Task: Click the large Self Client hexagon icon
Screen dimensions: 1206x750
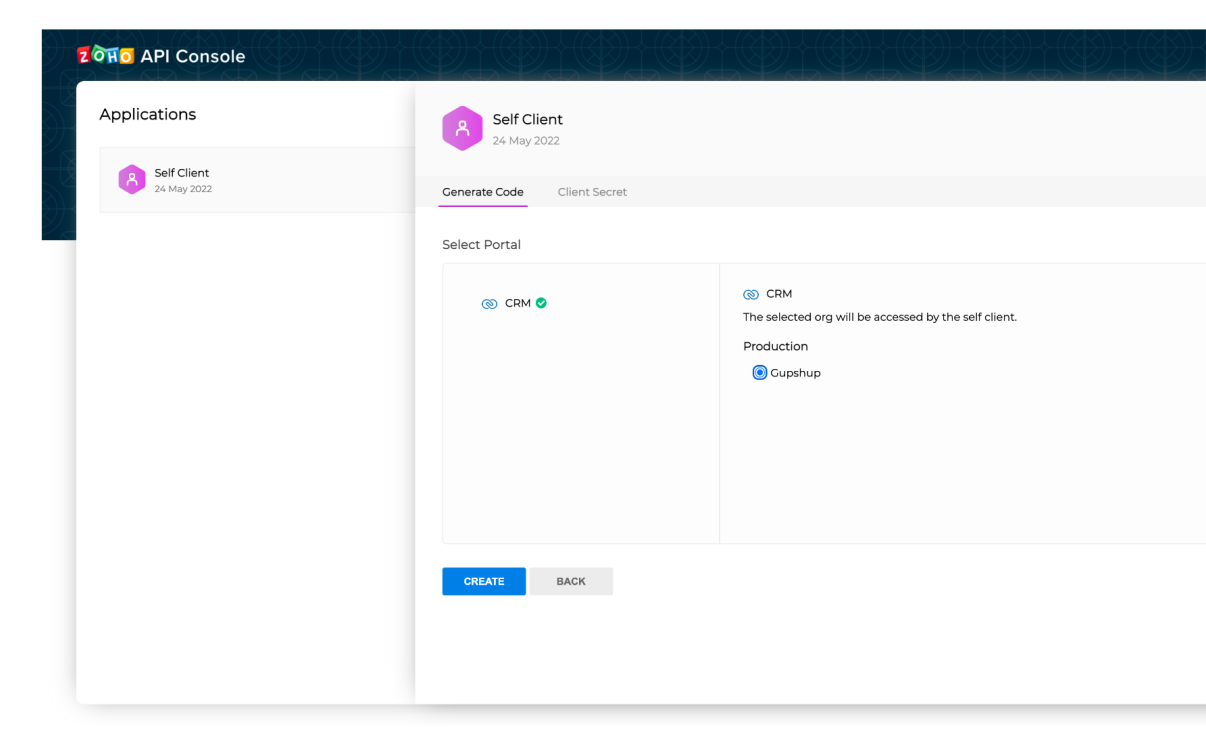Action: click(x=462, y=128)
